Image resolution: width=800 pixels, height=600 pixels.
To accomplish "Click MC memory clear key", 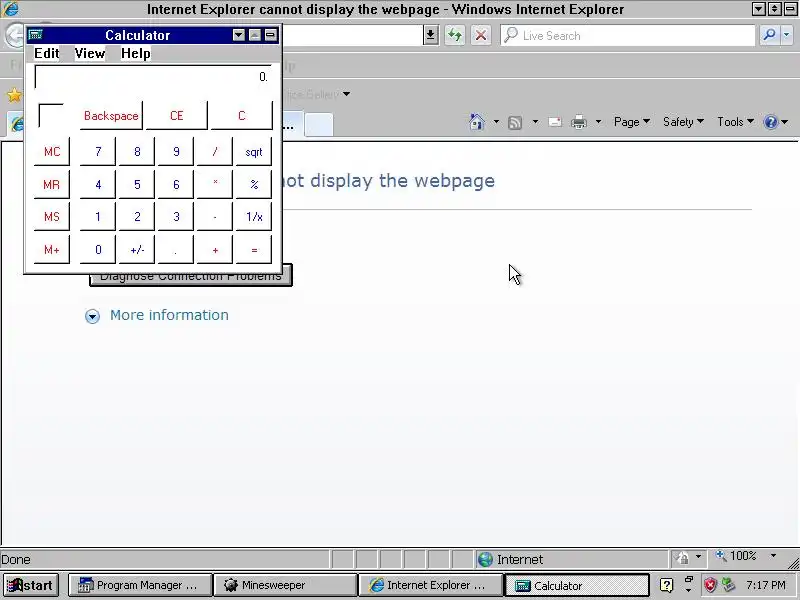I will click(x=52, y=152).
